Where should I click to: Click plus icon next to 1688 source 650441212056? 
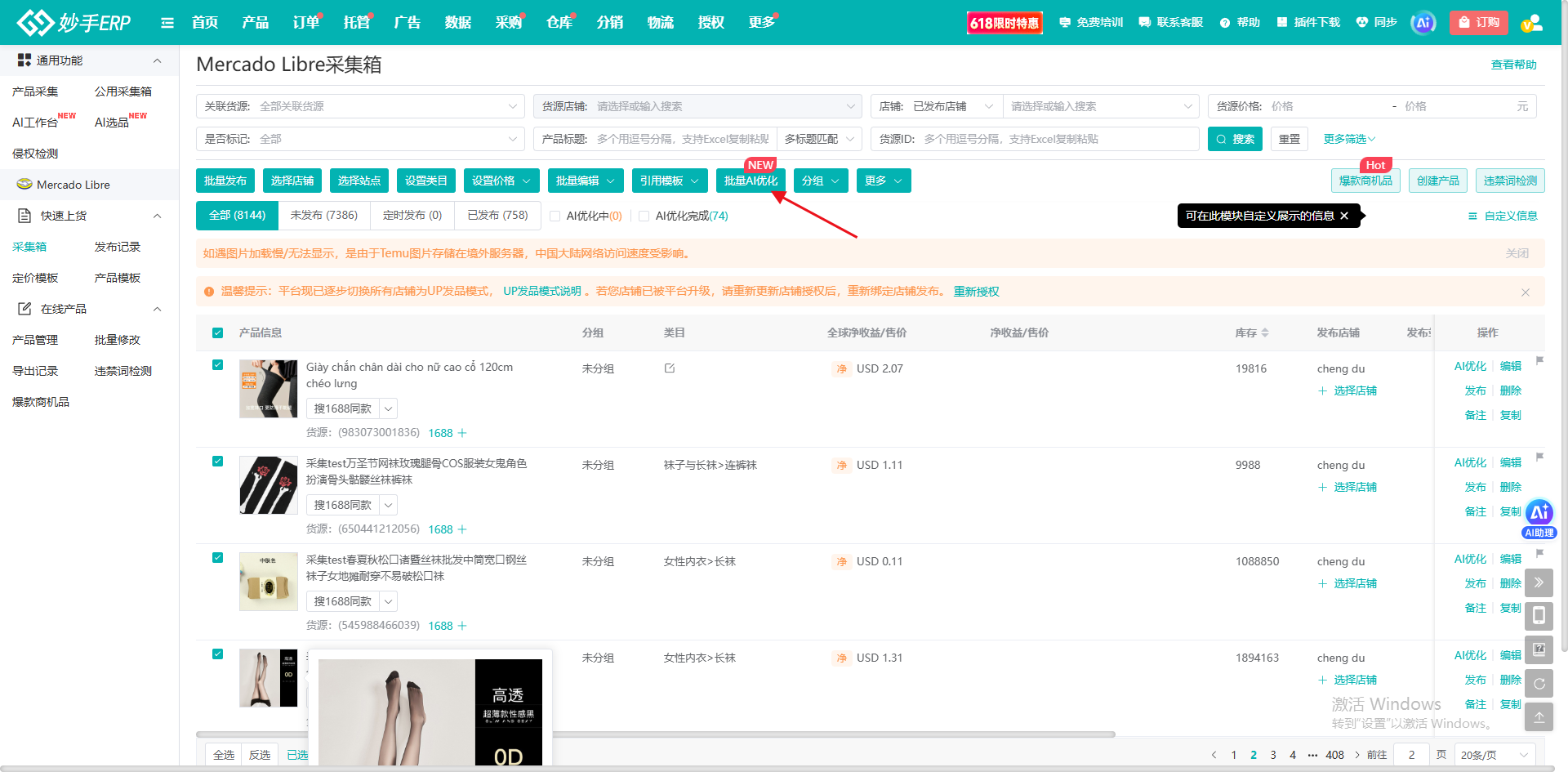coord(462,529)
